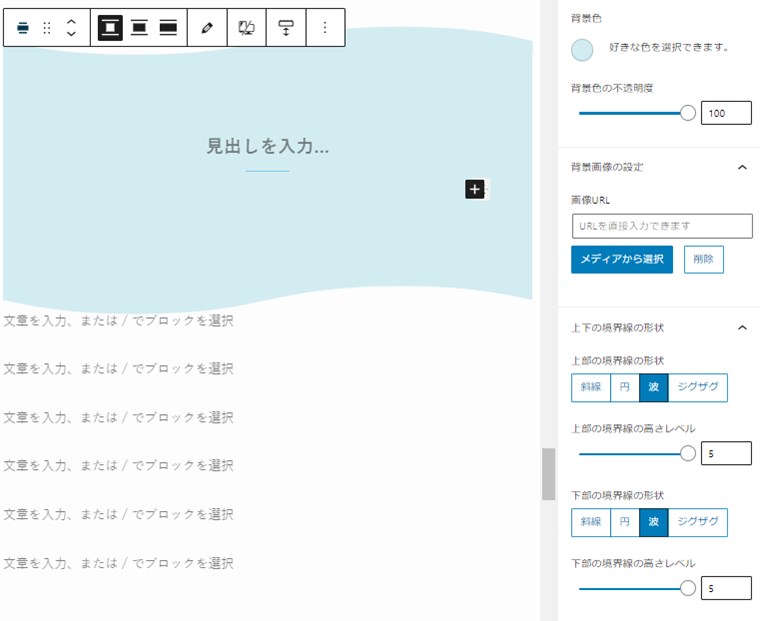Select 斜線 for the lower border shape

tap(591, 522)
